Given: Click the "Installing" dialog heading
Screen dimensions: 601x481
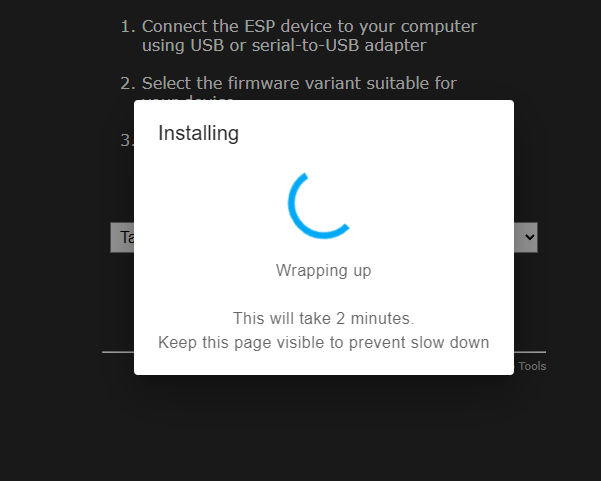Looking at the screenshot, I should pyautogui.click(x=198, y=133).
